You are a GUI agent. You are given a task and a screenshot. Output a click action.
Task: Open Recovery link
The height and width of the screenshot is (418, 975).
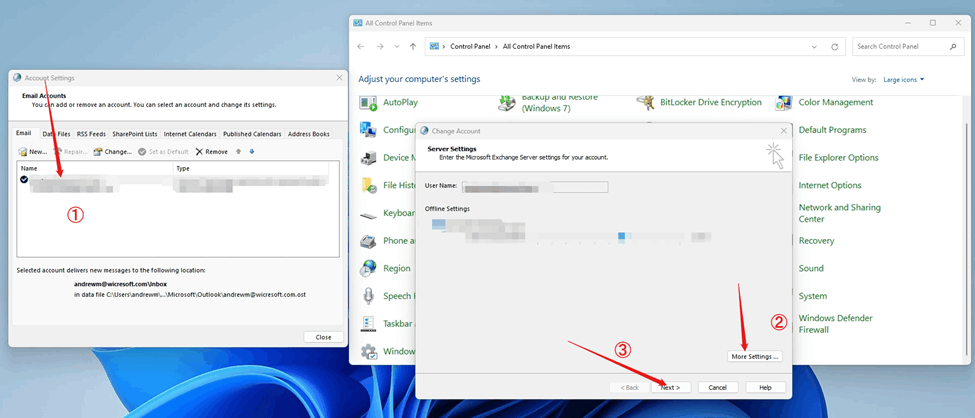coord(816,241)
